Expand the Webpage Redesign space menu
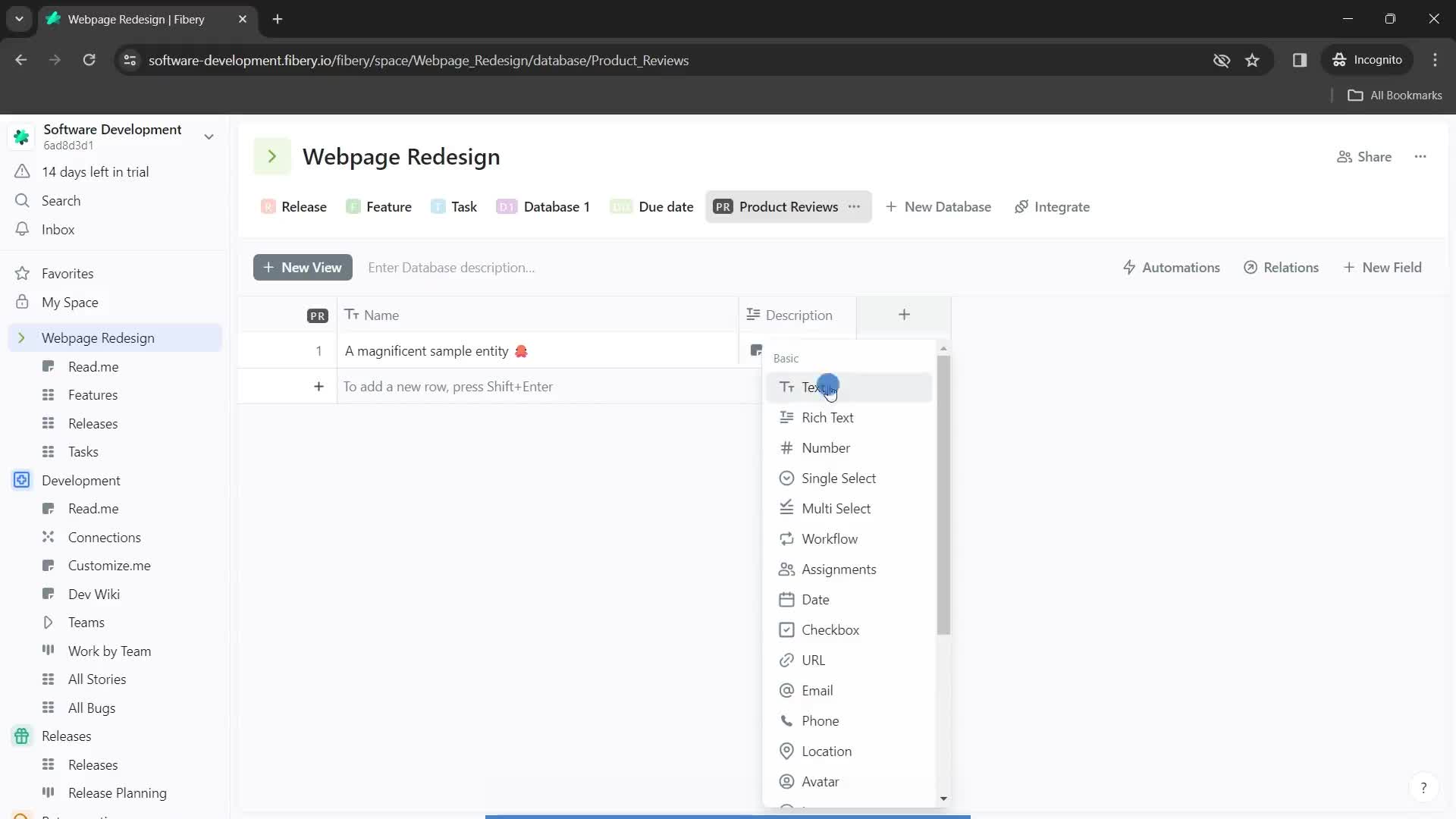The height and width of the screenshot is (819, 1456). click(21, 338)
